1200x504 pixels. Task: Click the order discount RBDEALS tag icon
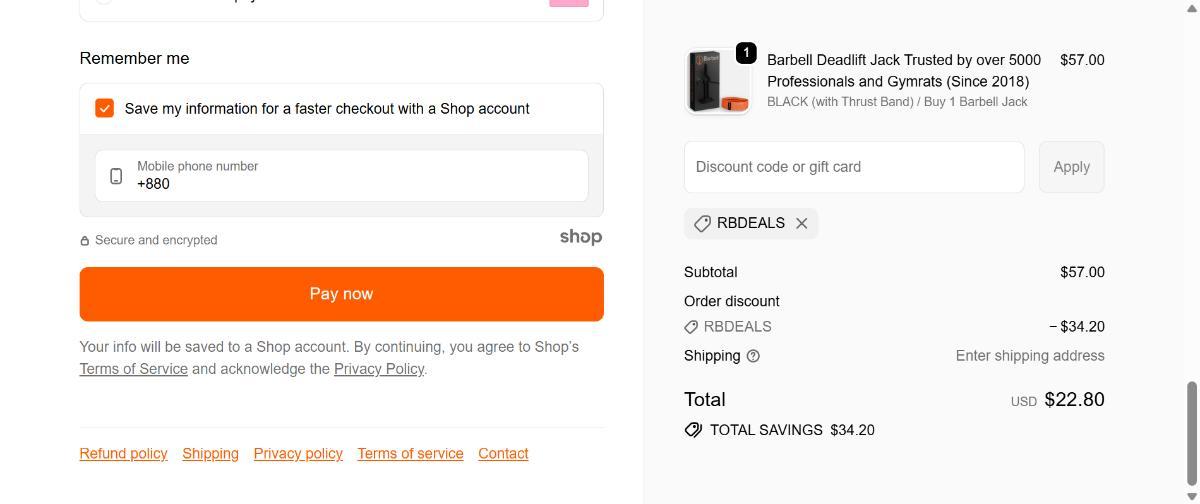pyautogui.click(x=691, y=327)
